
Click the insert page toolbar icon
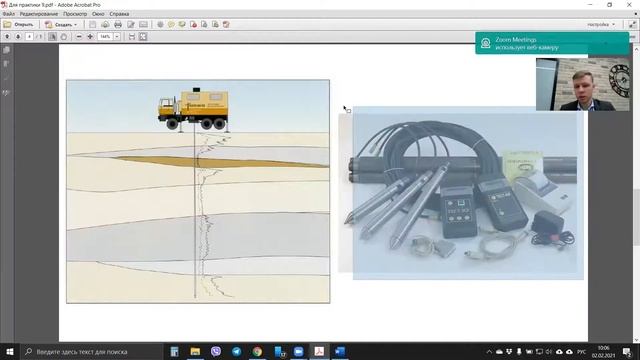215,24
